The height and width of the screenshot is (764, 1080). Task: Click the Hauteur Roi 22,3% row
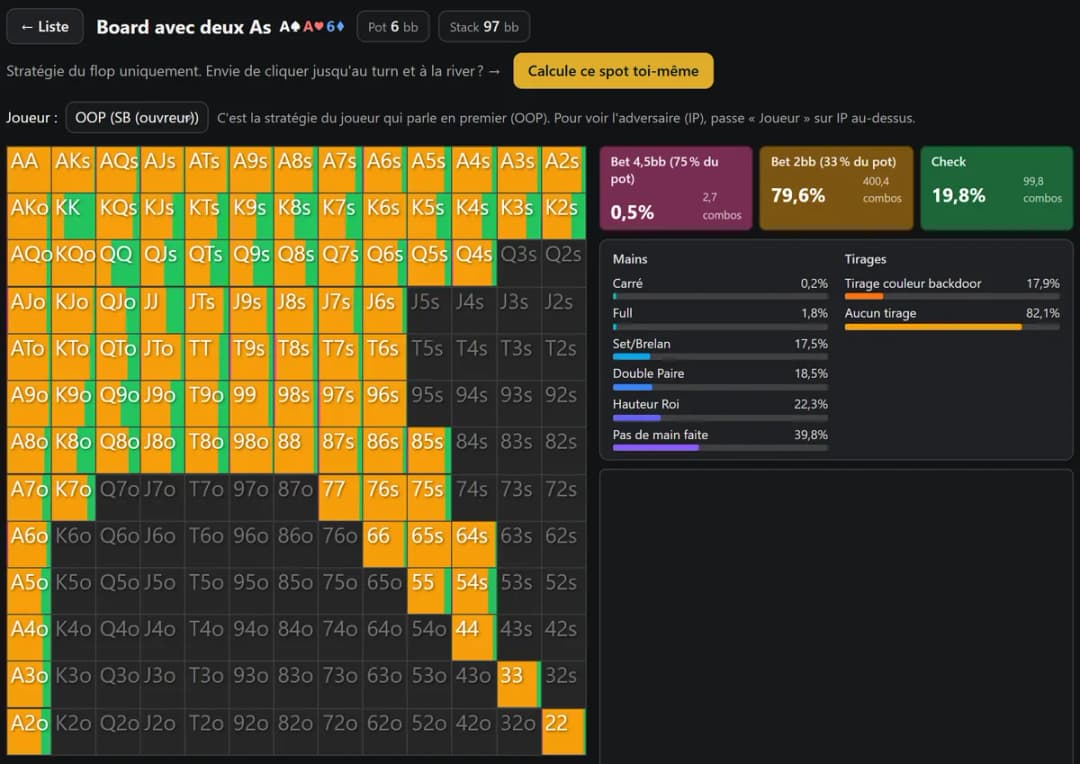(x=720, y=409)
